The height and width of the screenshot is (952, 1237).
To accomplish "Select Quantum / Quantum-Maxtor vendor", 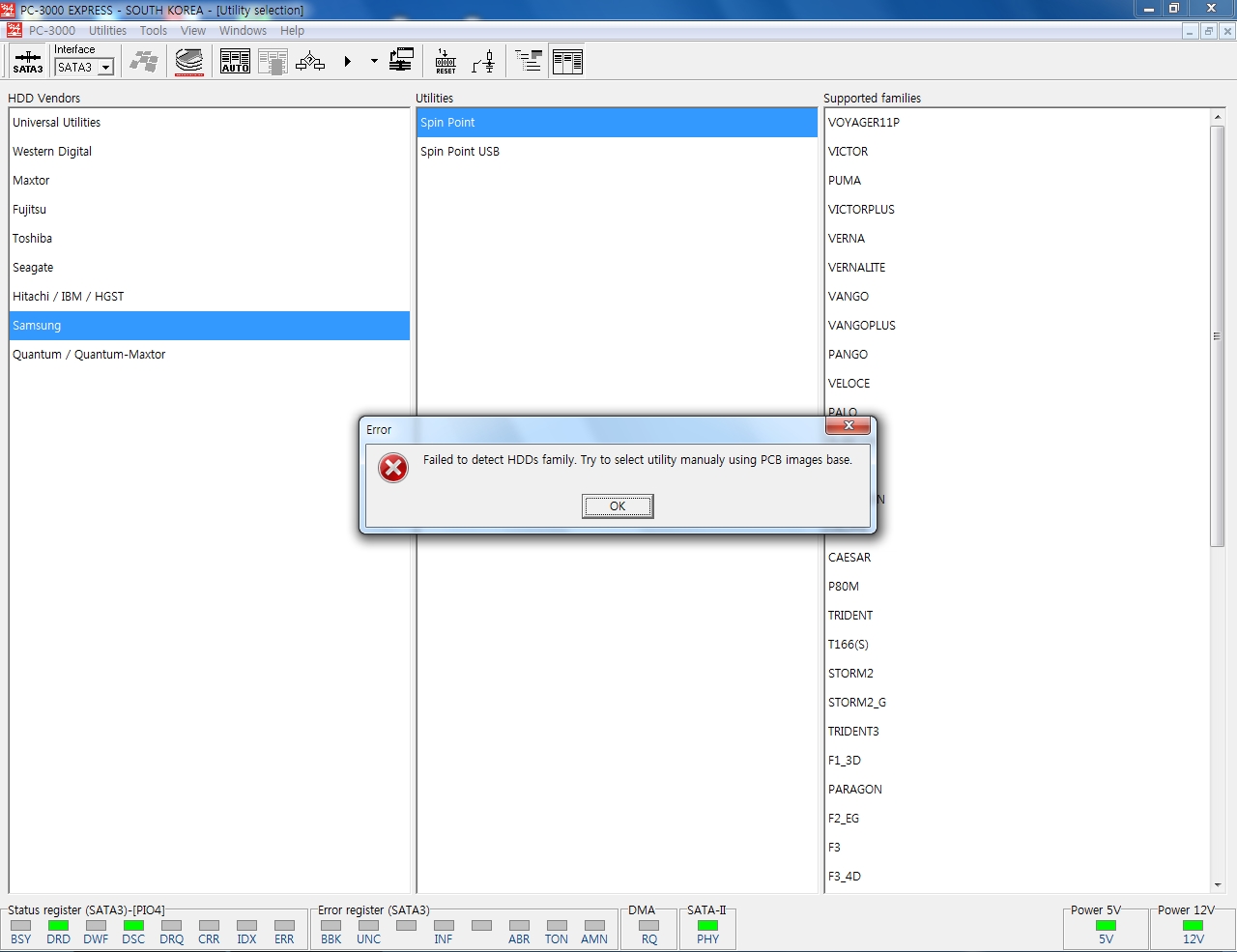I will coord(210,355).
